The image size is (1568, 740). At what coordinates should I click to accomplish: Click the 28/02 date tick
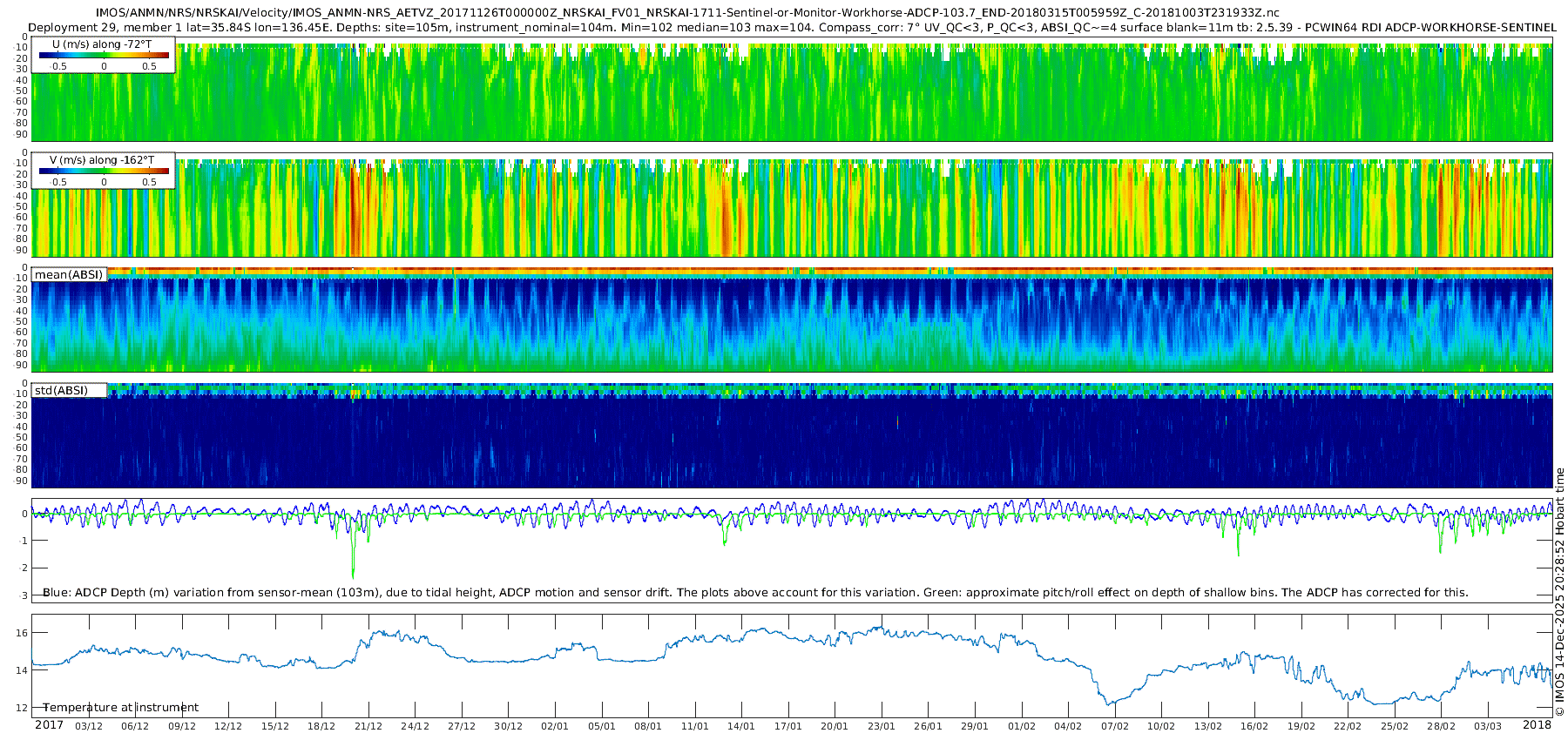[x=1441, y=726]
